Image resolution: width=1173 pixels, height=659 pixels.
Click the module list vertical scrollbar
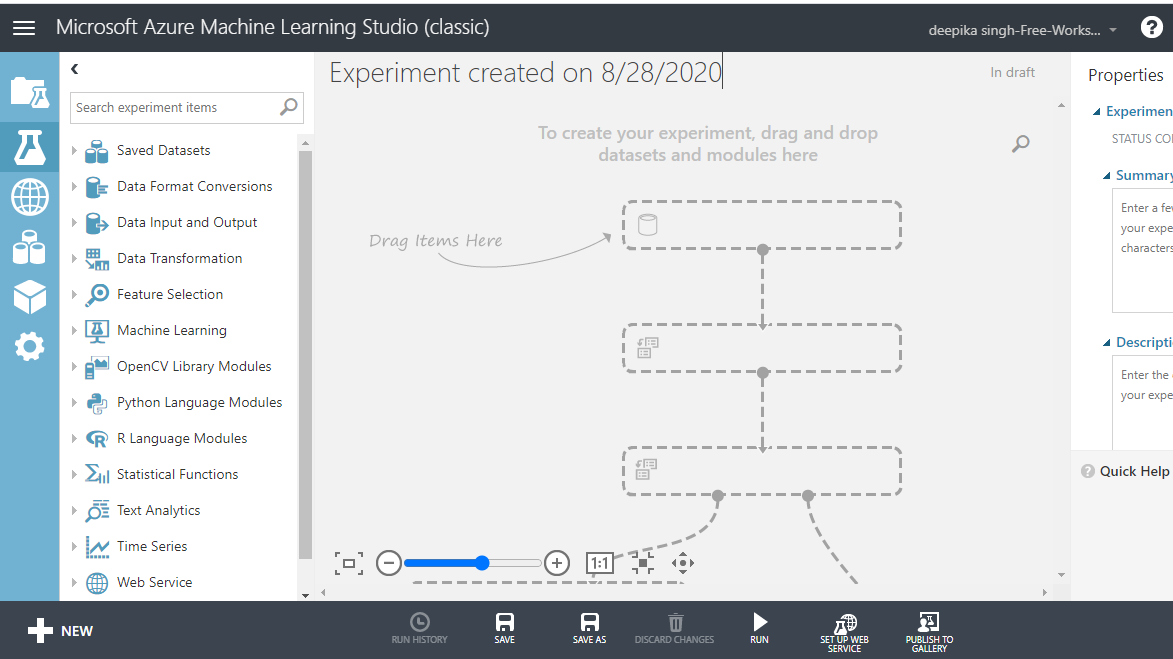tap(304, 355)
